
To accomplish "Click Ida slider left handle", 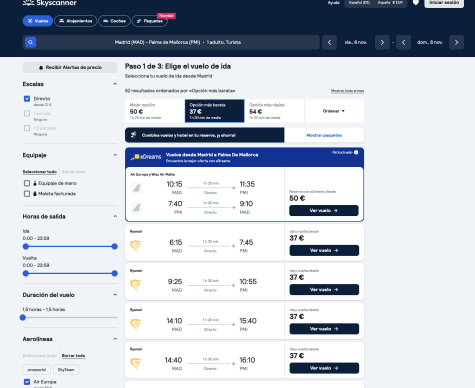I will pos(26,246).
